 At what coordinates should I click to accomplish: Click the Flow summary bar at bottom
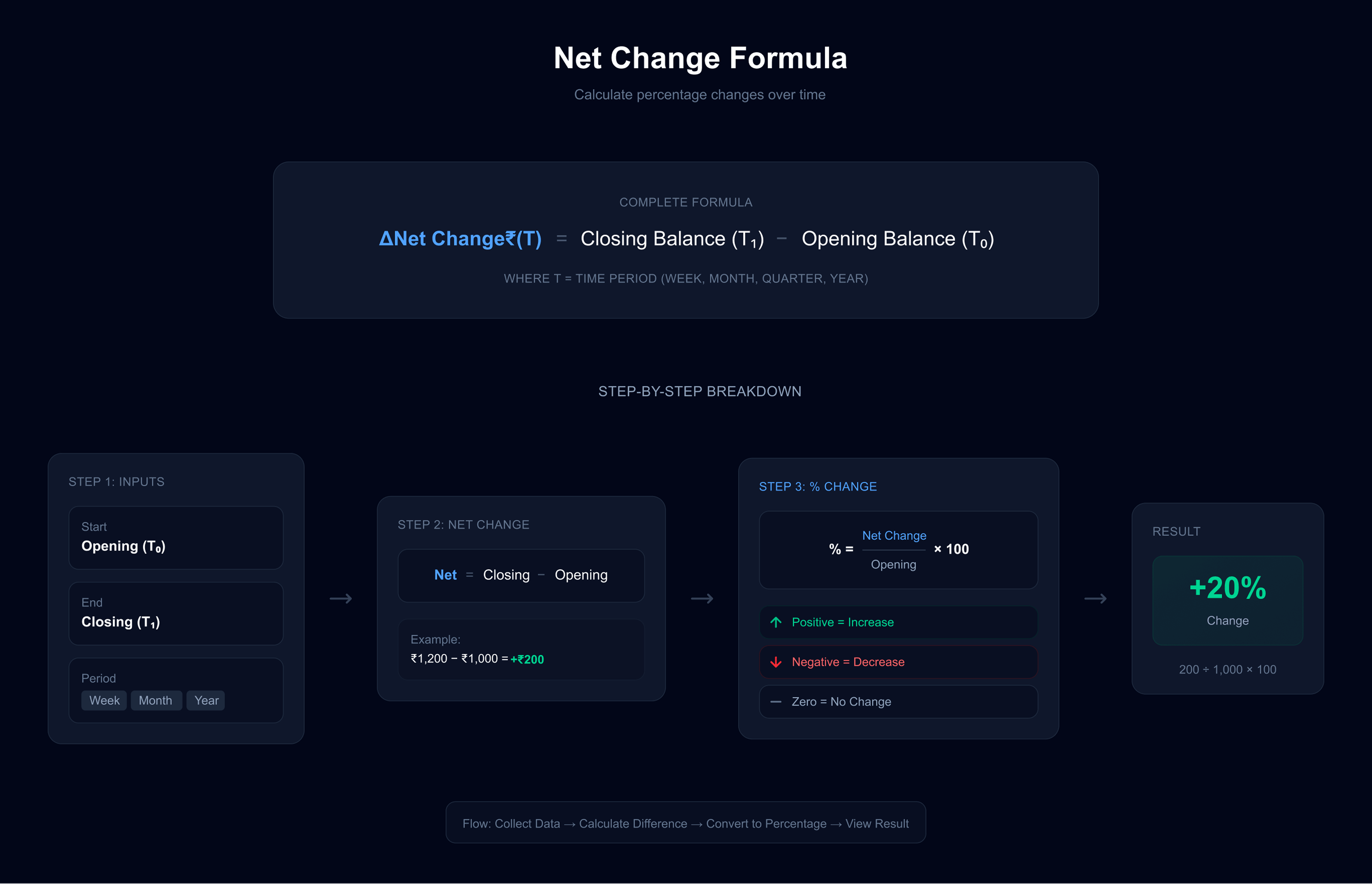tap(686, 823)
